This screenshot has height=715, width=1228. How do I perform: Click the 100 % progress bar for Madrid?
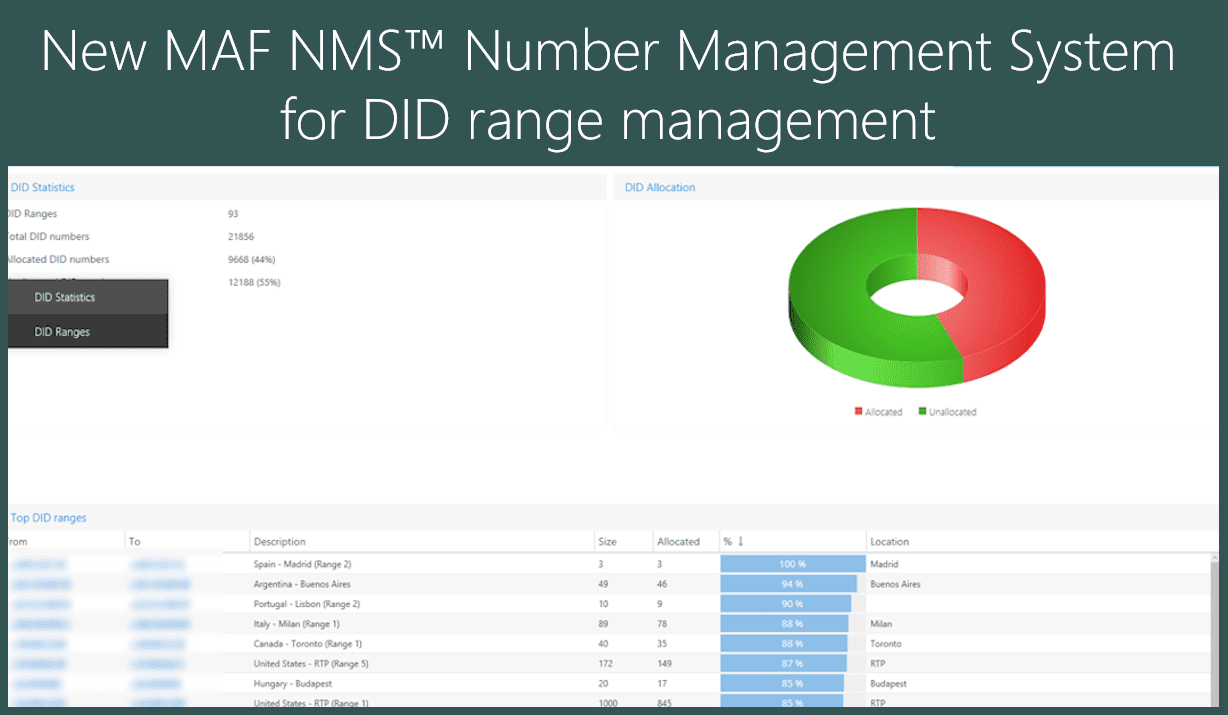[x=792, y=563]
